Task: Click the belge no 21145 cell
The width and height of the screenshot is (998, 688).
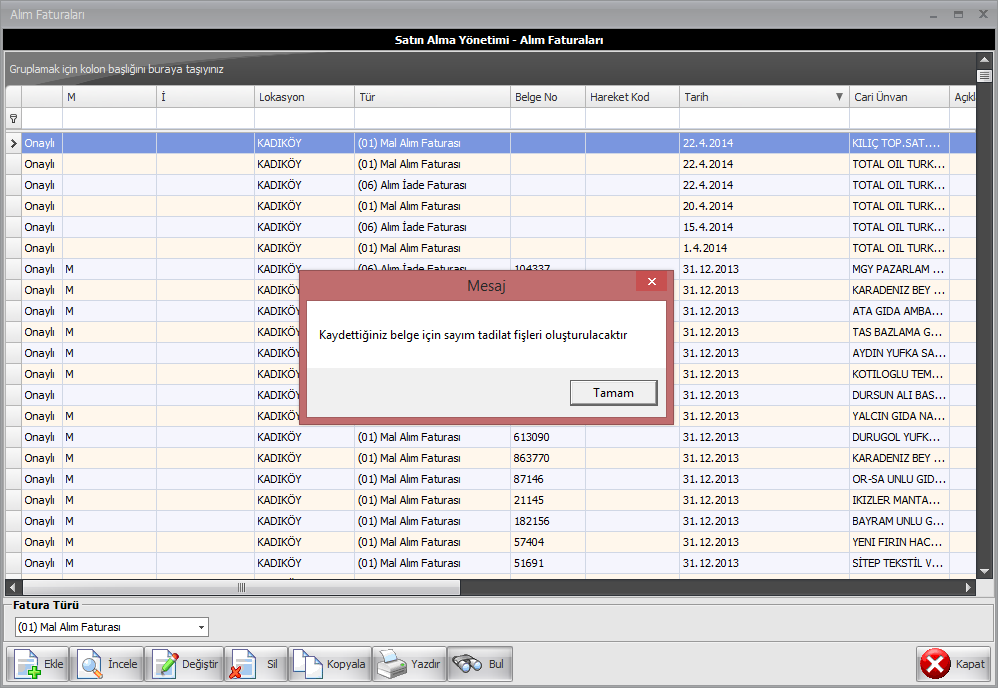Action: tap(547, 500)
